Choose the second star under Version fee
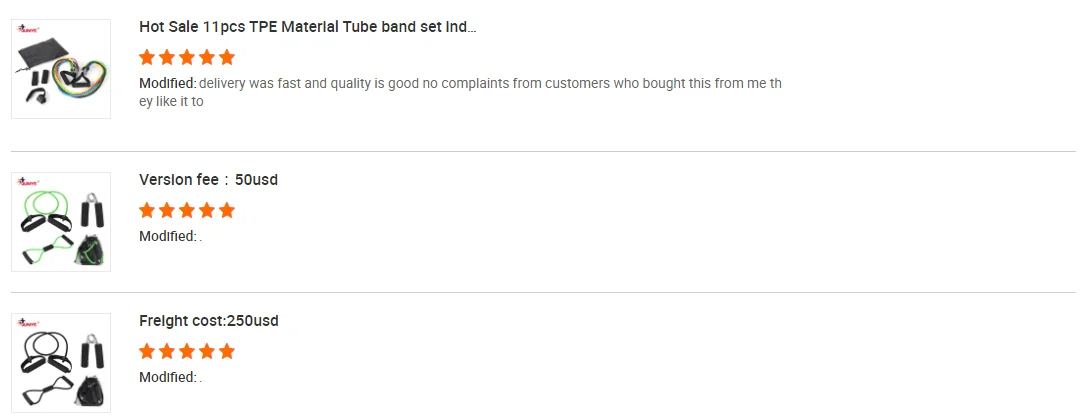The image size is (1089, 419). (167, 210)
